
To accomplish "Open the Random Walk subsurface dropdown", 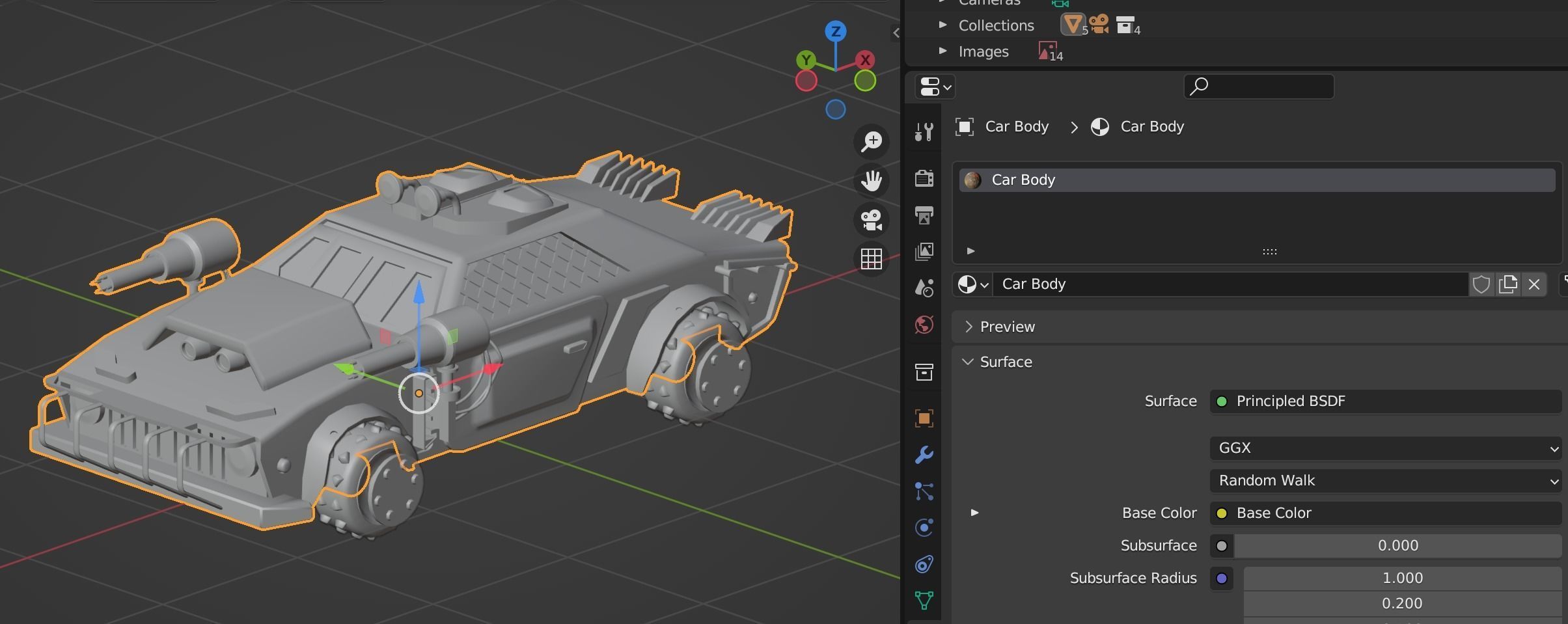I will click(1386, 481).
